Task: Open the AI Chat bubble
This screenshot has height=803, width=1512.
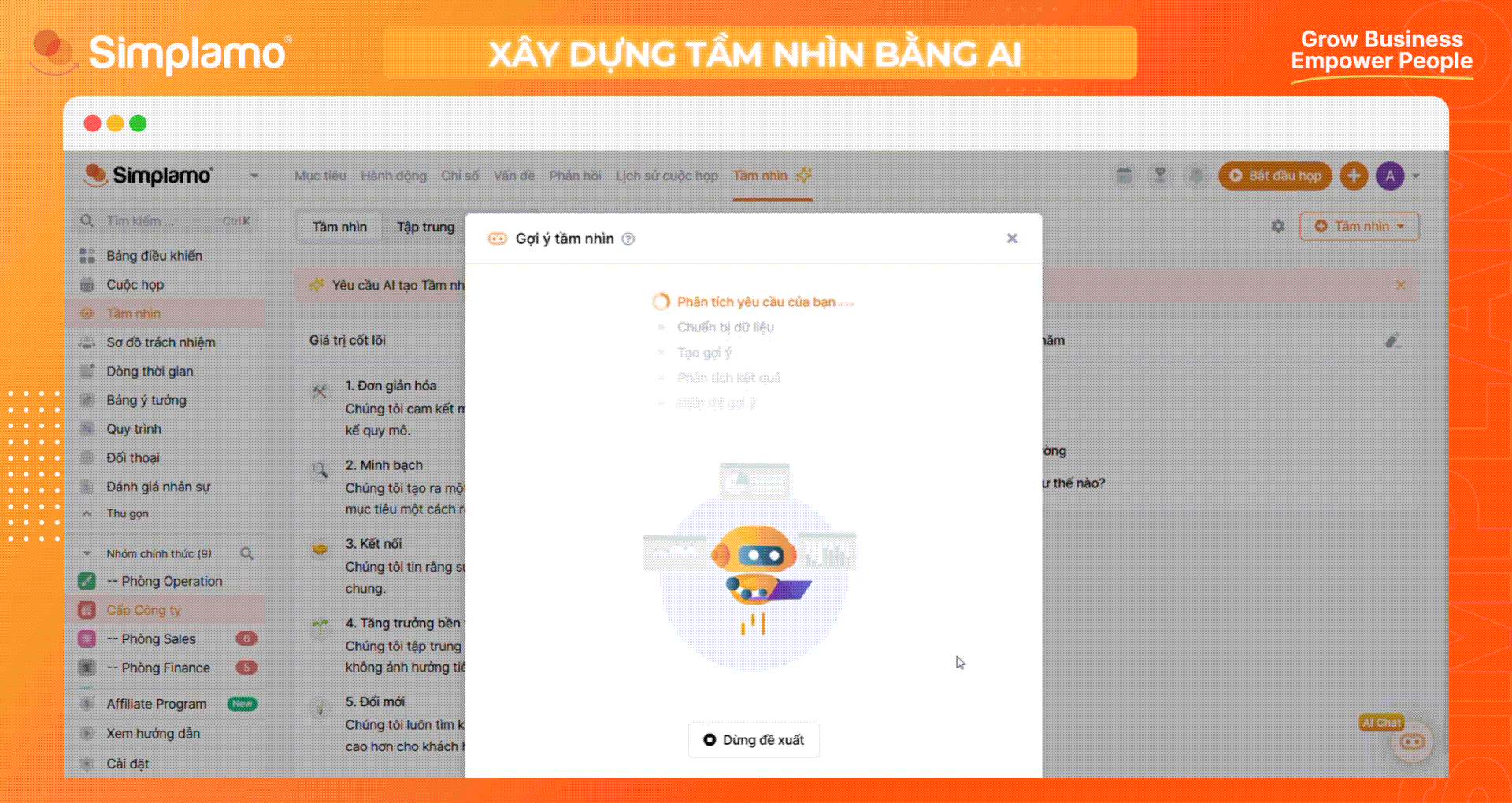Action: 1412,742
